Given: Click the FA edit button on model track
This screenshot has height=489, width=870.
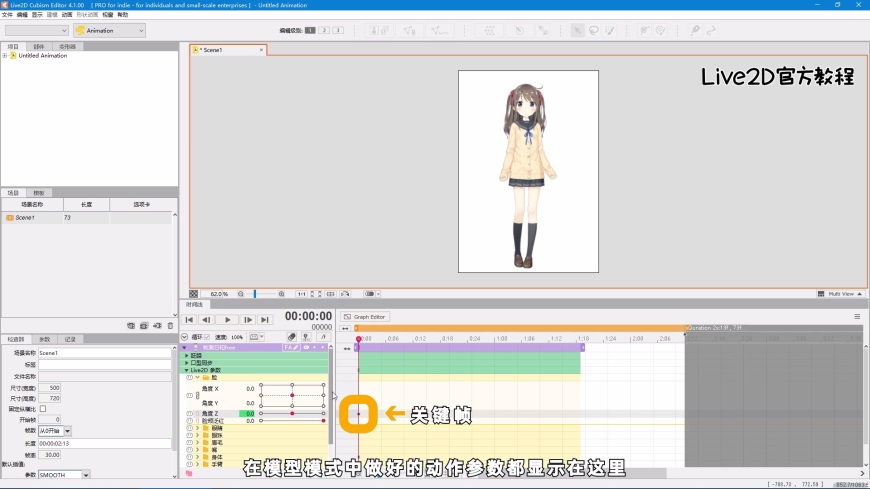Looking at the screenshot, I should click(291, 347).
